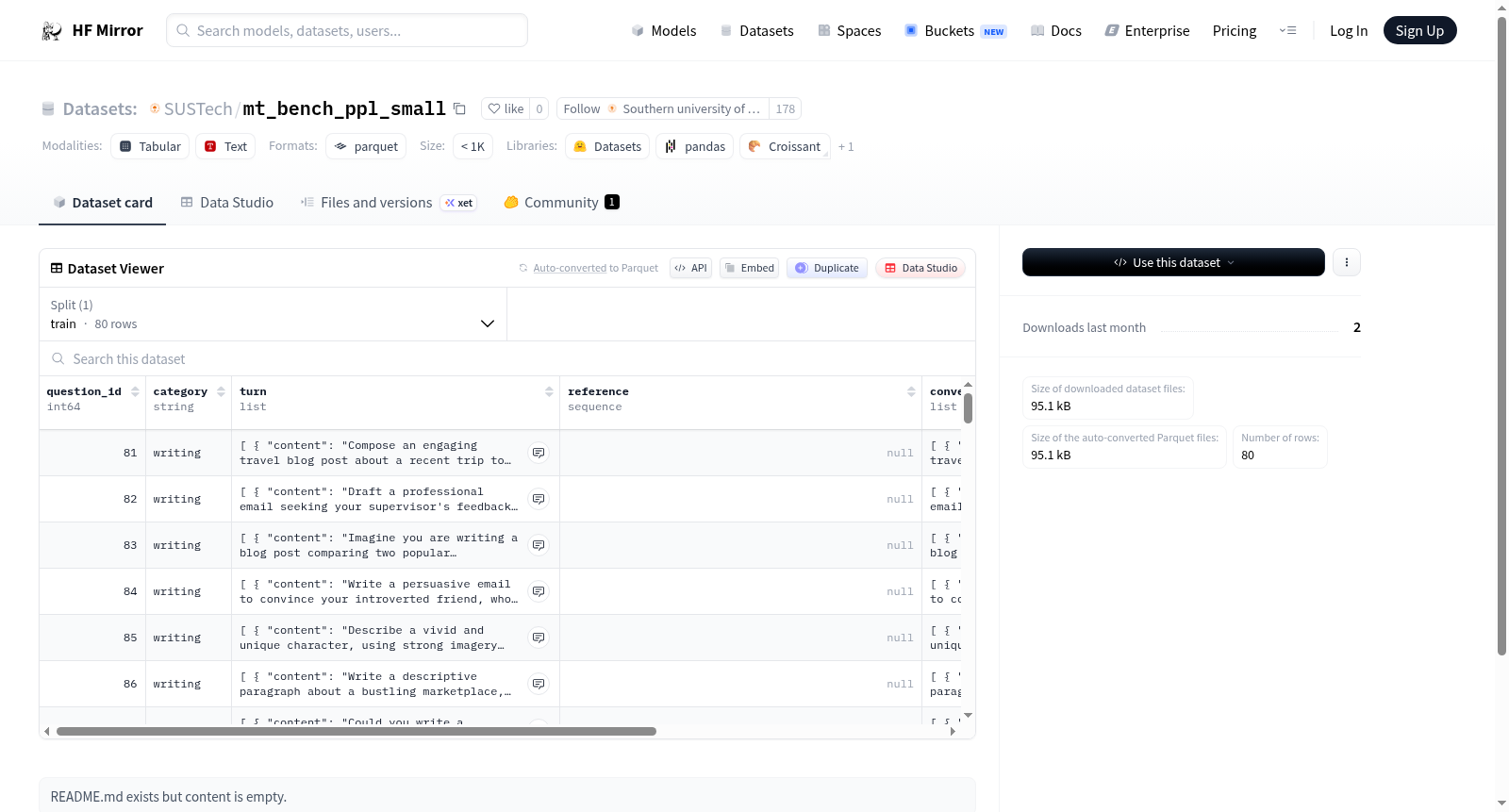The height and width of the screenshot is (812, 1509).
Task: Open the three-dot more options menu
Action: [x=1347, y=262]
